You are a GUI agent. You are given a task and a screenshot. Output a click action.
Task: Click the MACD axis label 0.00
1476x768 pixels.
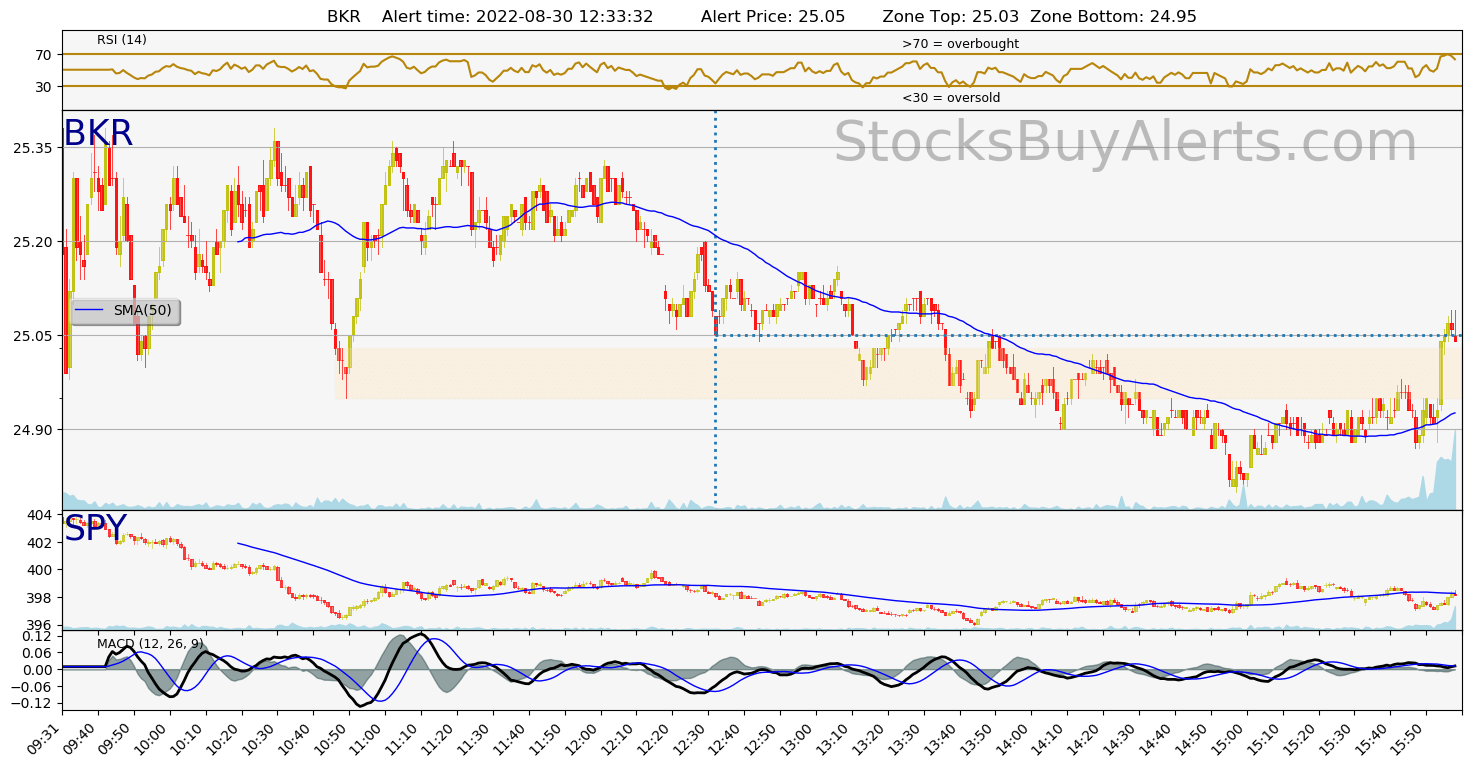38,670
